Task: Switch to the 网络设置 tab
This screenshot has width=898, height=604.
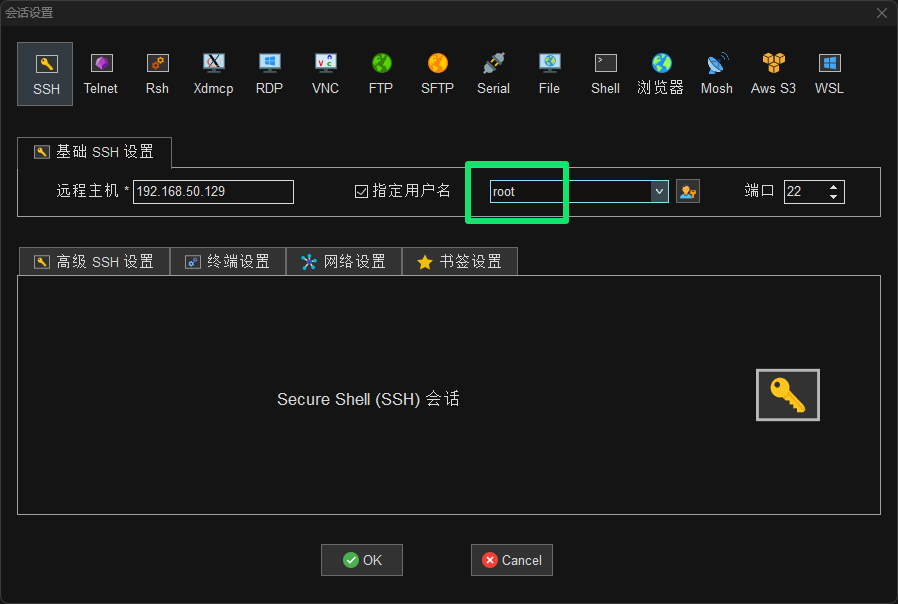Action: (x=344, y=262)
